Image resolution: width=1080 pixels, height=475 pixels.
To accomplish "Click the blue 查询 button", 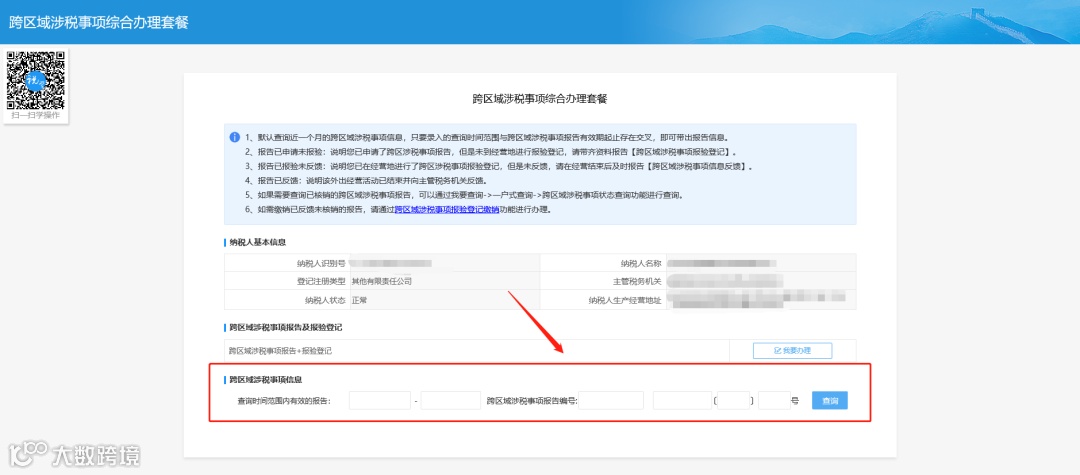I will click(829, 401).
